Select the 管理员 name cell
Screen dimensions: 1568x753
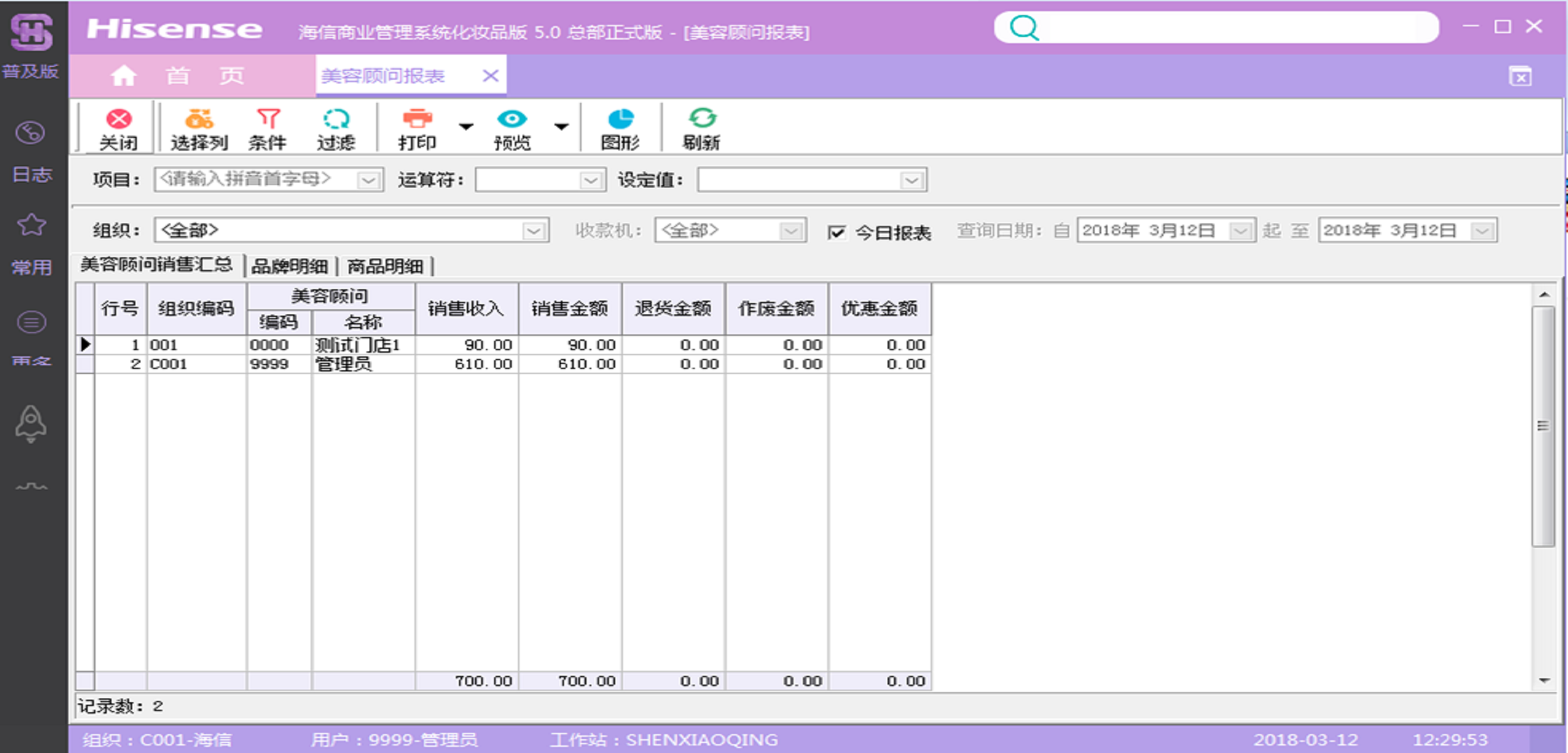[x=364, y=364]
